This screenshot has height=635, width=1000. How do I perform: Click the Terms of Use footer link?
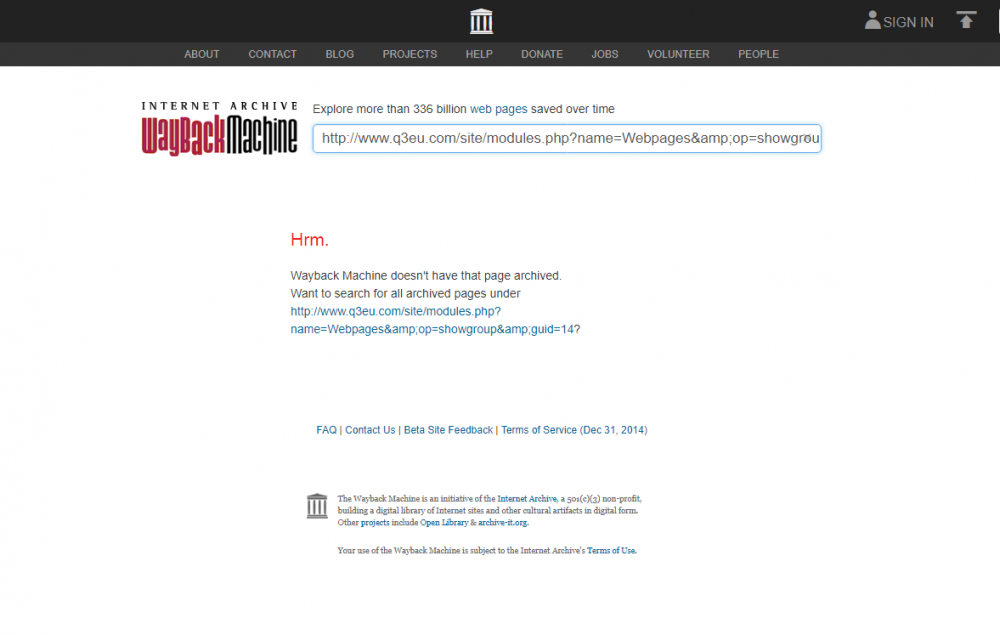611,550
